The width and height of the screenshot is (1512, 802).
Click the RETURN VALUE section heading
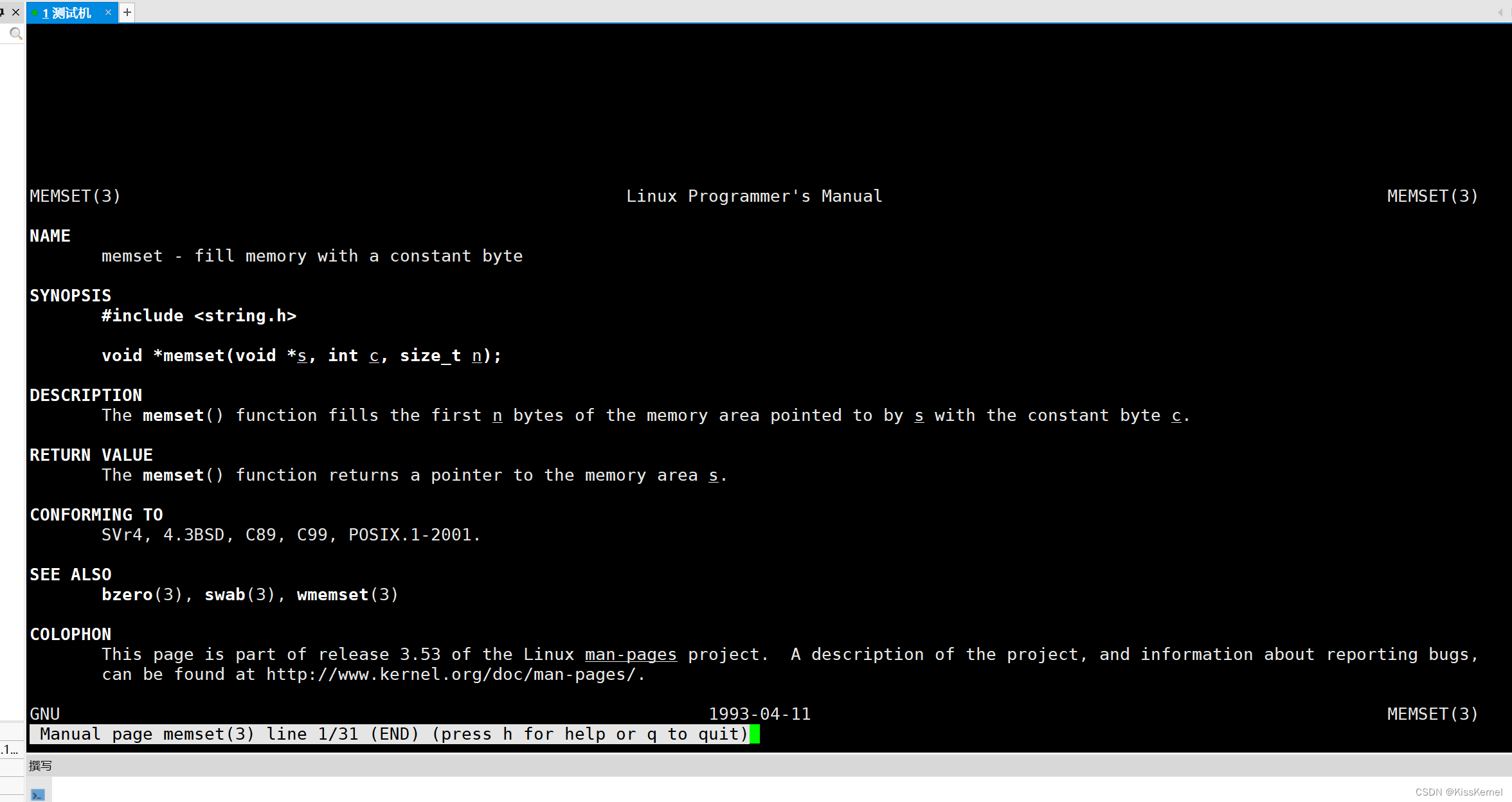(x=91, y=455)
